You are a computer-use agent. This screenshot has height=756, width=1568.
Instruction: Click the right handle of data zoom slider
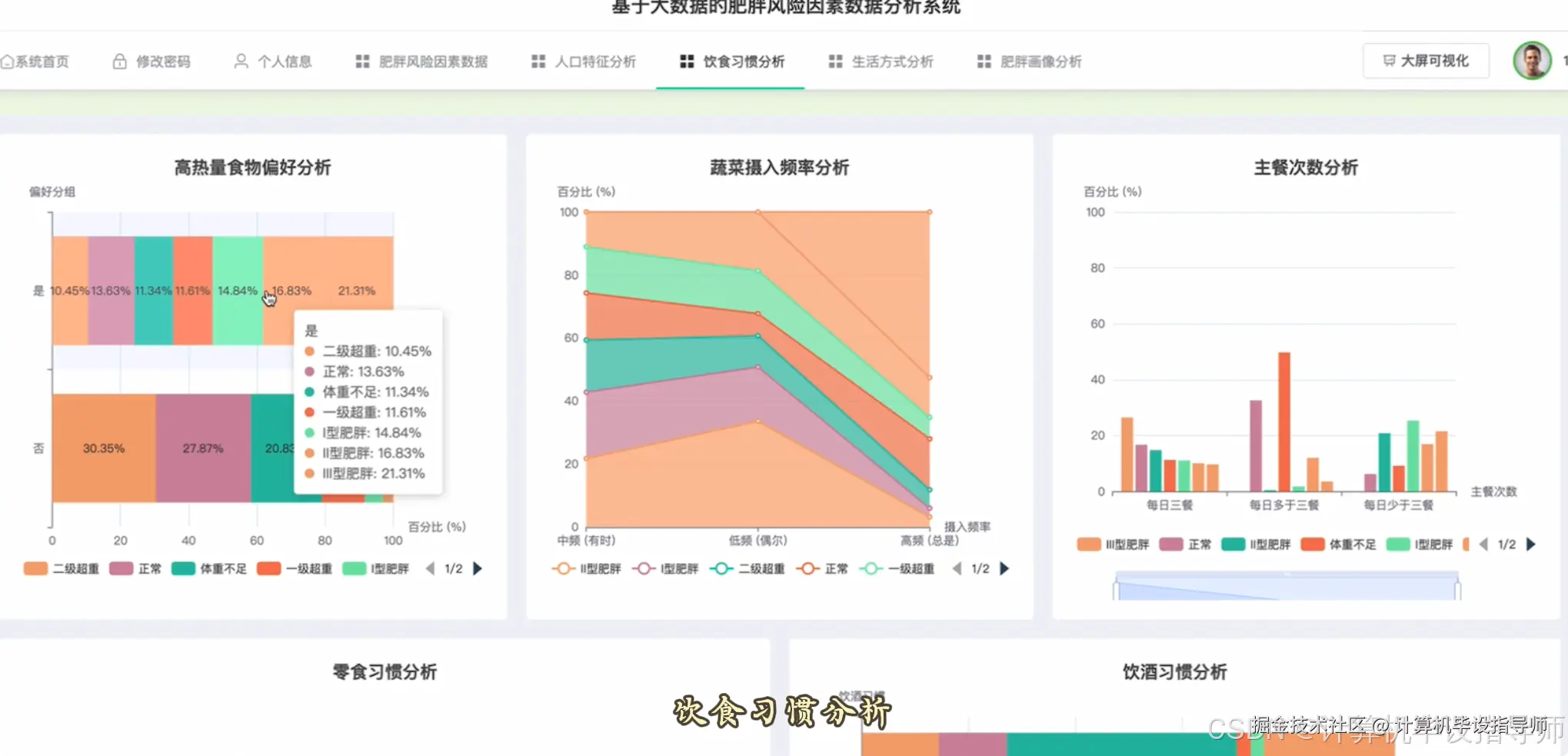click(1457, 590)
